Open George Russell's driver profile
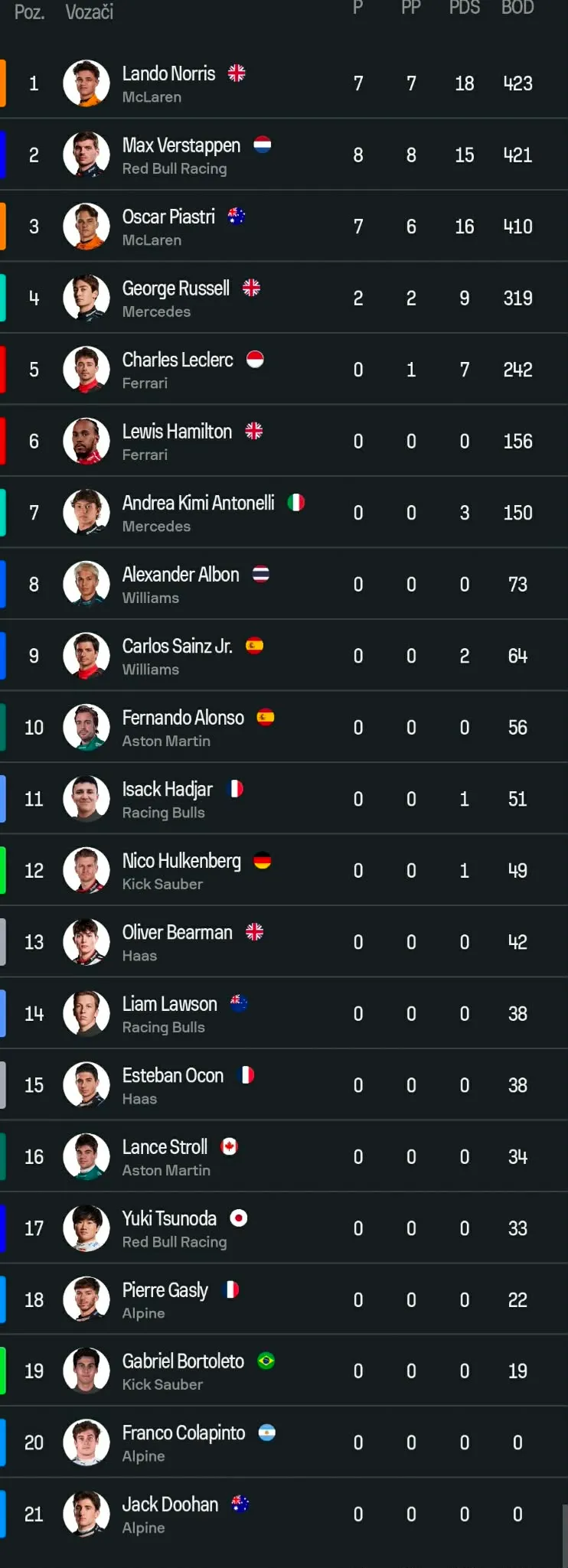Viewport: 568px width, 1568px height. point(176,288)
